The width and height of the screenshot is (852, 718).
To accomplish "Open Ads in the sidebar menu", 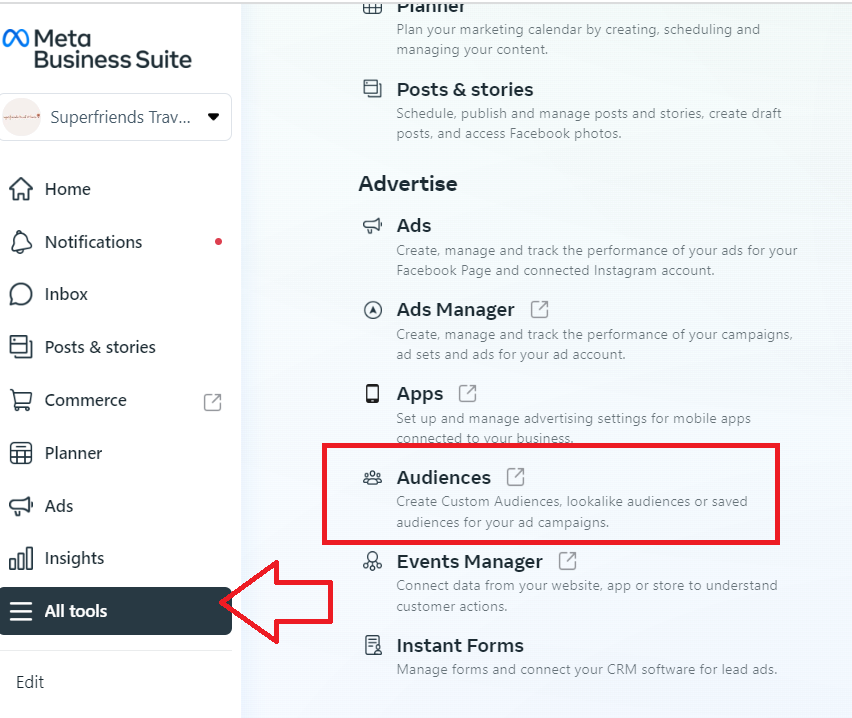I will tap(59, 506).
